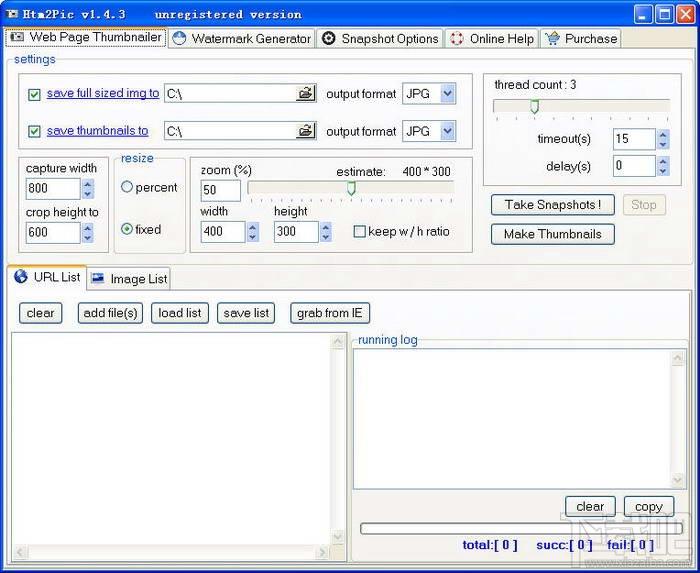Decrease capture width with down arrow
This screenshot has height=573, width=700.
[88, 194]
